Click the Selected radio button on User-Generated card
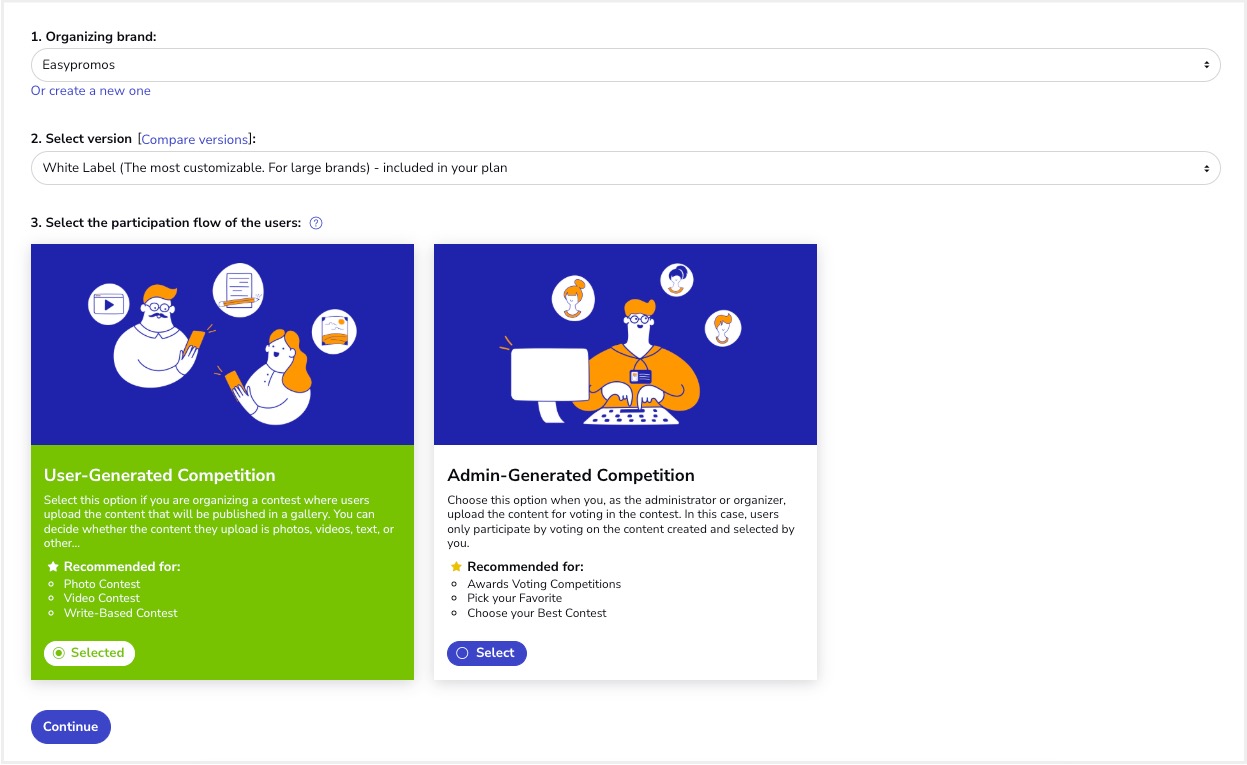Screen dimensions: 1247x765 [x=89, y=653]
